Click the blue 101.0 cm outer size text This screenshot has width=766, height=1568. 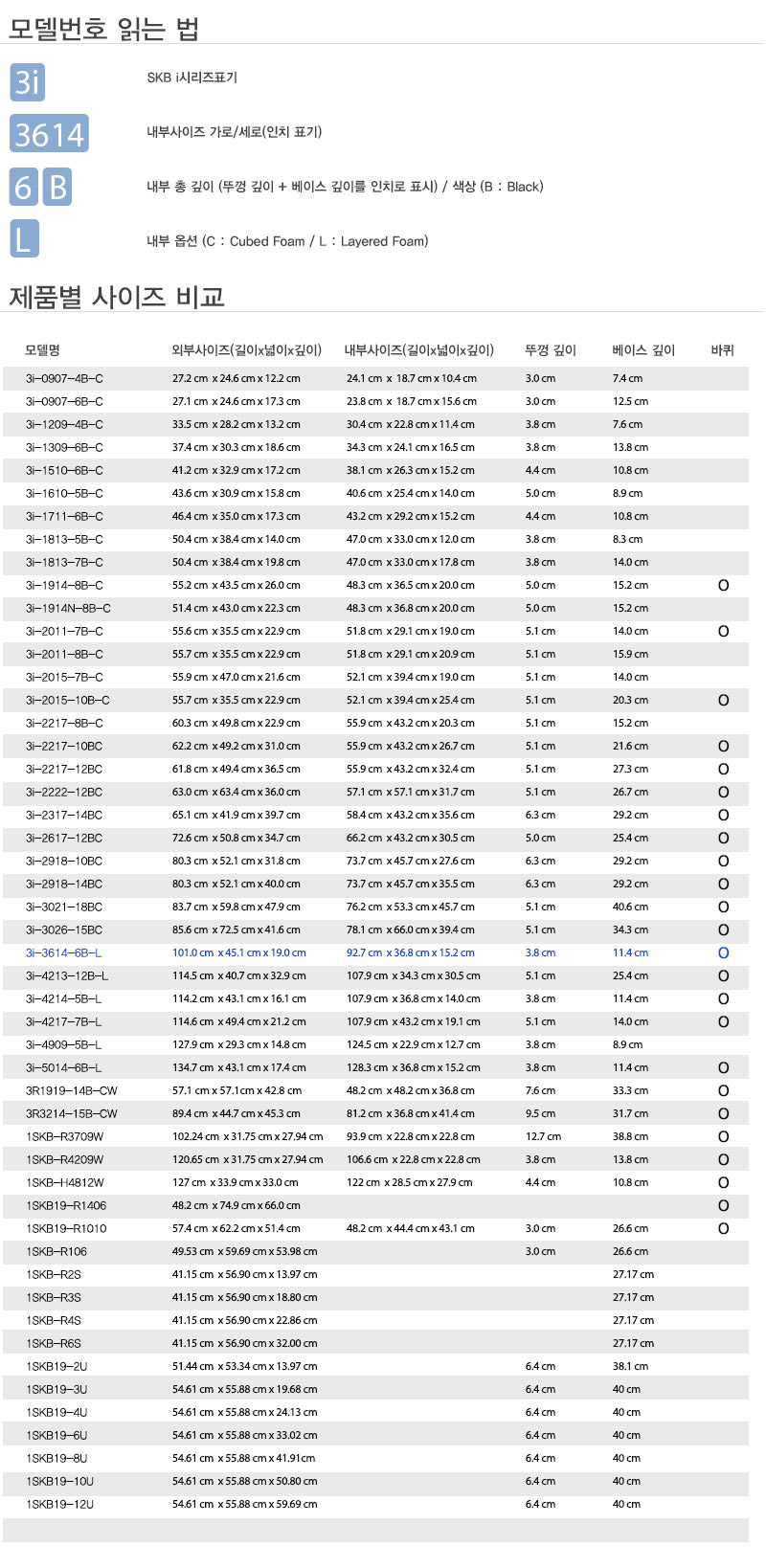pyautogui.click(x=238, y=953)
